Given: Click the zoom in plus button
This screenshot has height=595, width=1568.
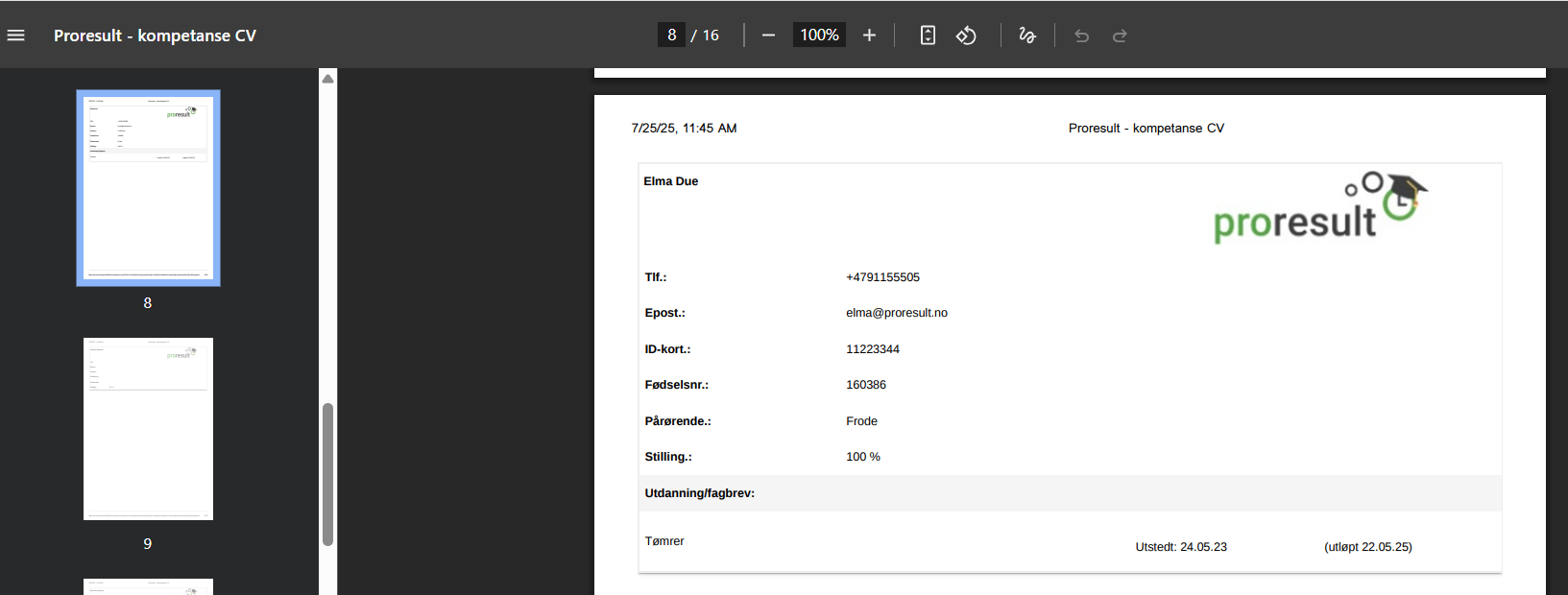Looking at the screenshot, I should click(869, 36).
